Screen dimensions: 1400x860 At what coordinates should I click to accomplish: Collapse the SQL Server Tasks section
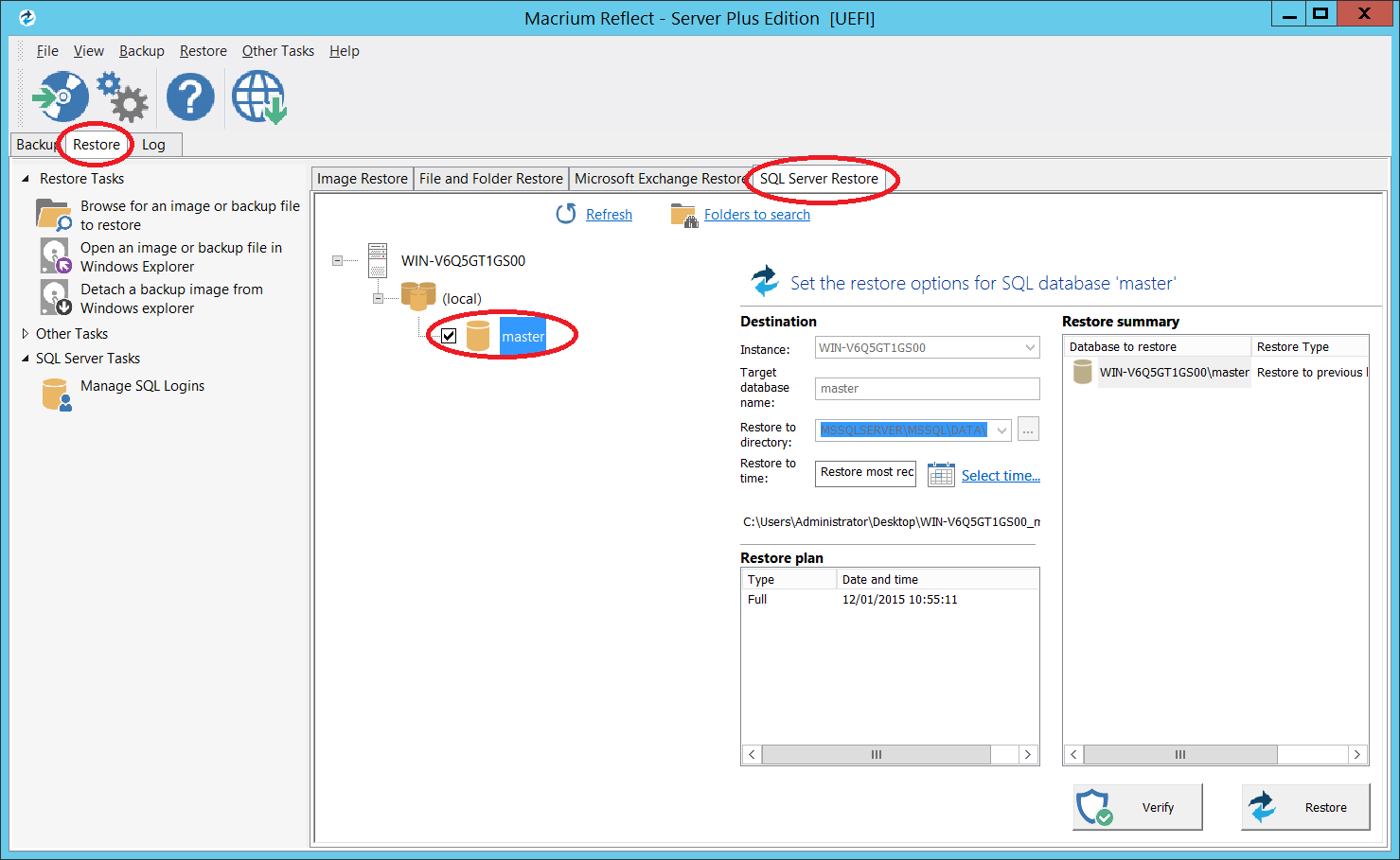26,358
